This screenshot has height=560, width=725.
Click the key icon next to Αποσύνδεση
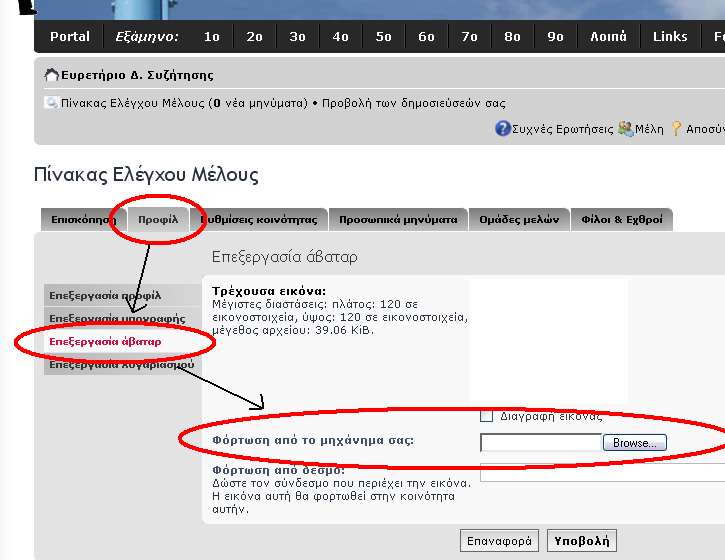click(x=676, y=129)
